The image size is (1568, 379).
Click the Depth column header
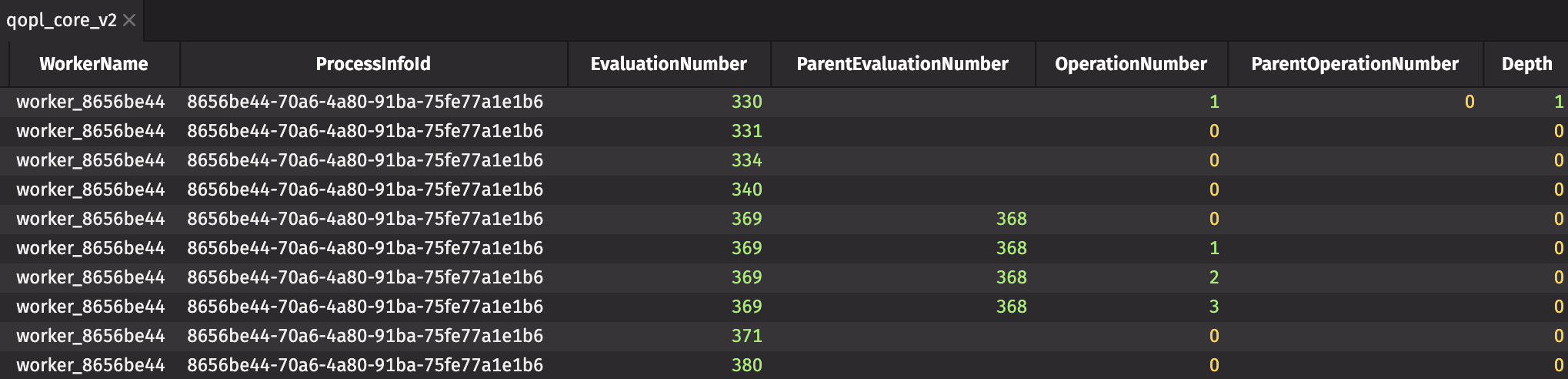tap(1526, 64)
